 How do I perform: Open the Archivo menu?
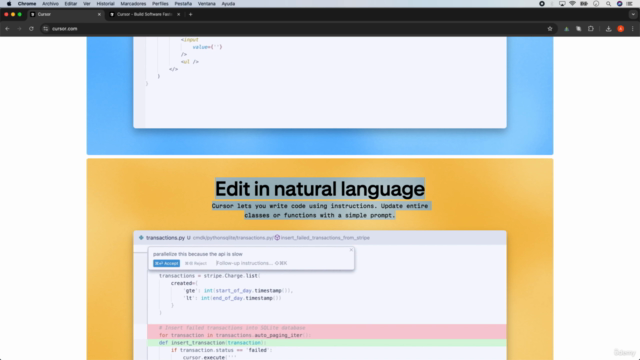tap(50, 4)
